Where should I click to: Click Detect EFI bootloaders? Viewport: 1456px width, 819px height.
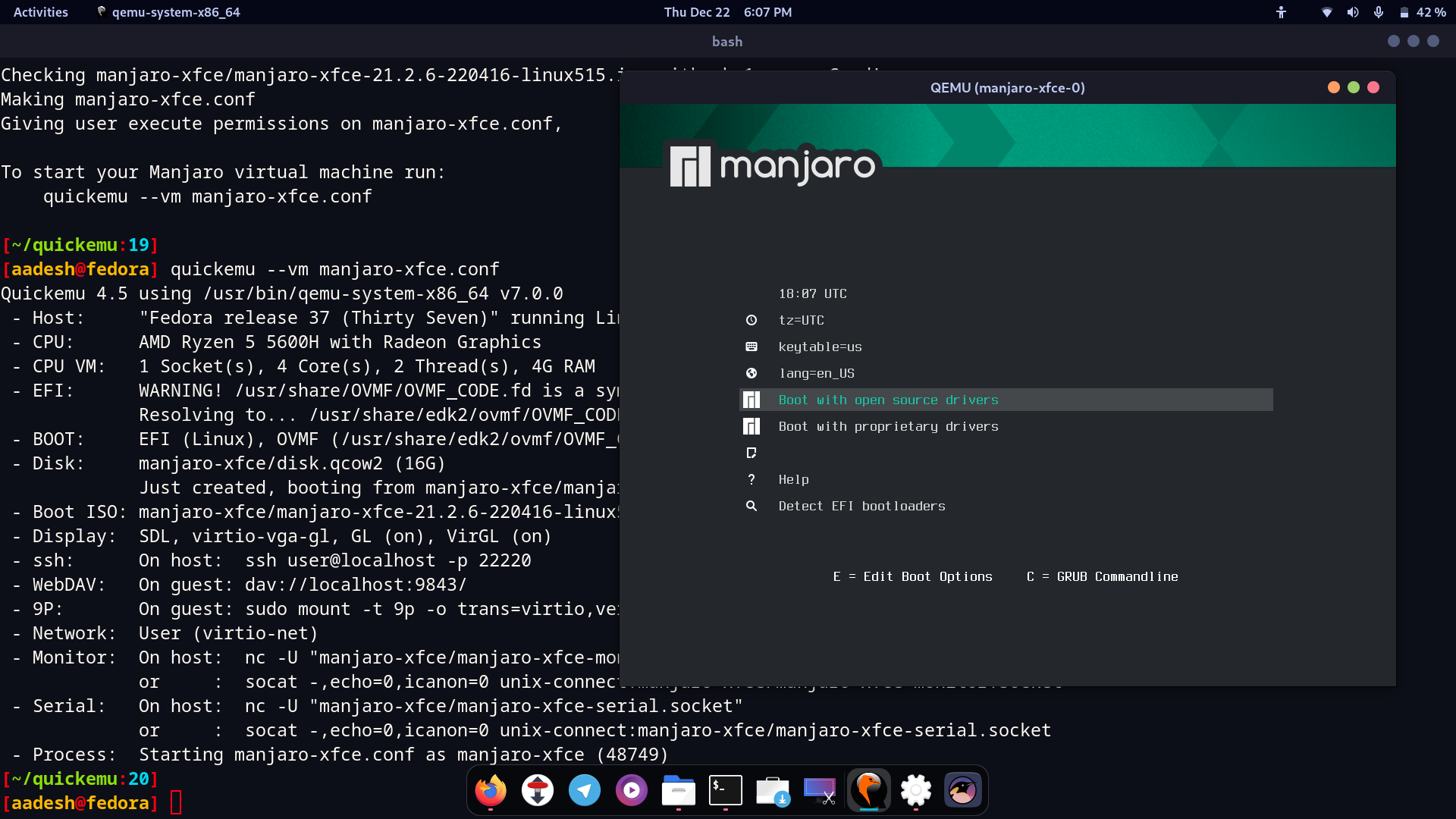point(861,505)
